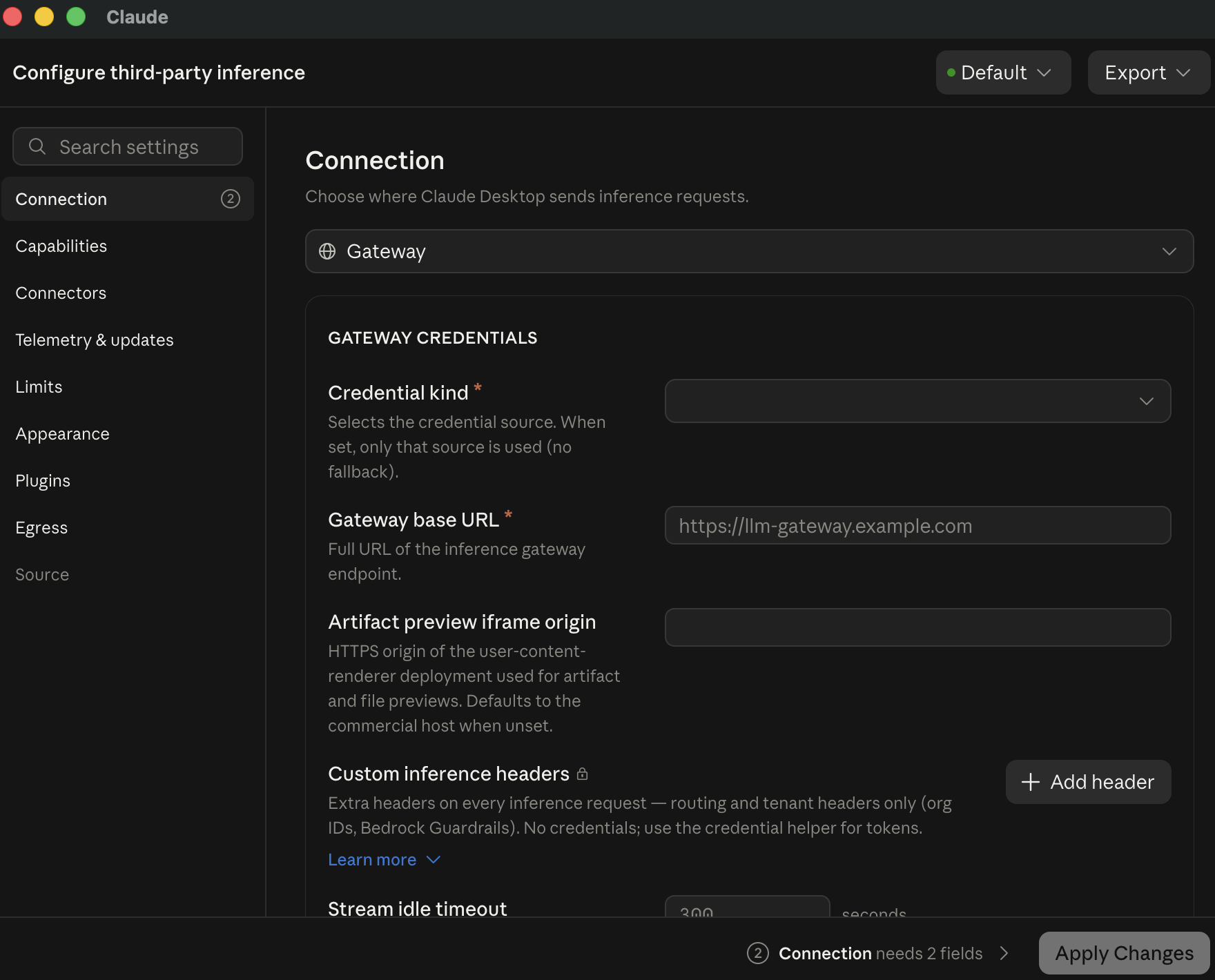Click the magnifier icon in the search box
Screen dimensions: 1215x980
[x=37, y=146]
